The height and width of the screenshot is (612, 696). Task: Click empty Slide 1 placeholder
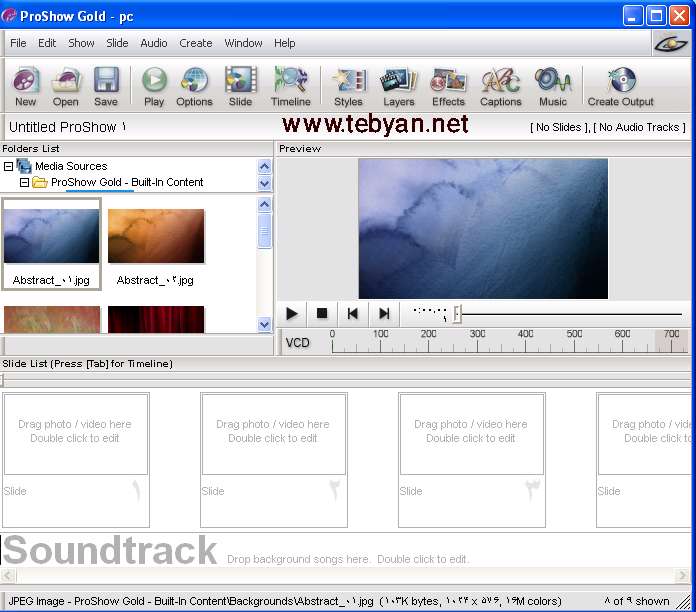[75, 459]
